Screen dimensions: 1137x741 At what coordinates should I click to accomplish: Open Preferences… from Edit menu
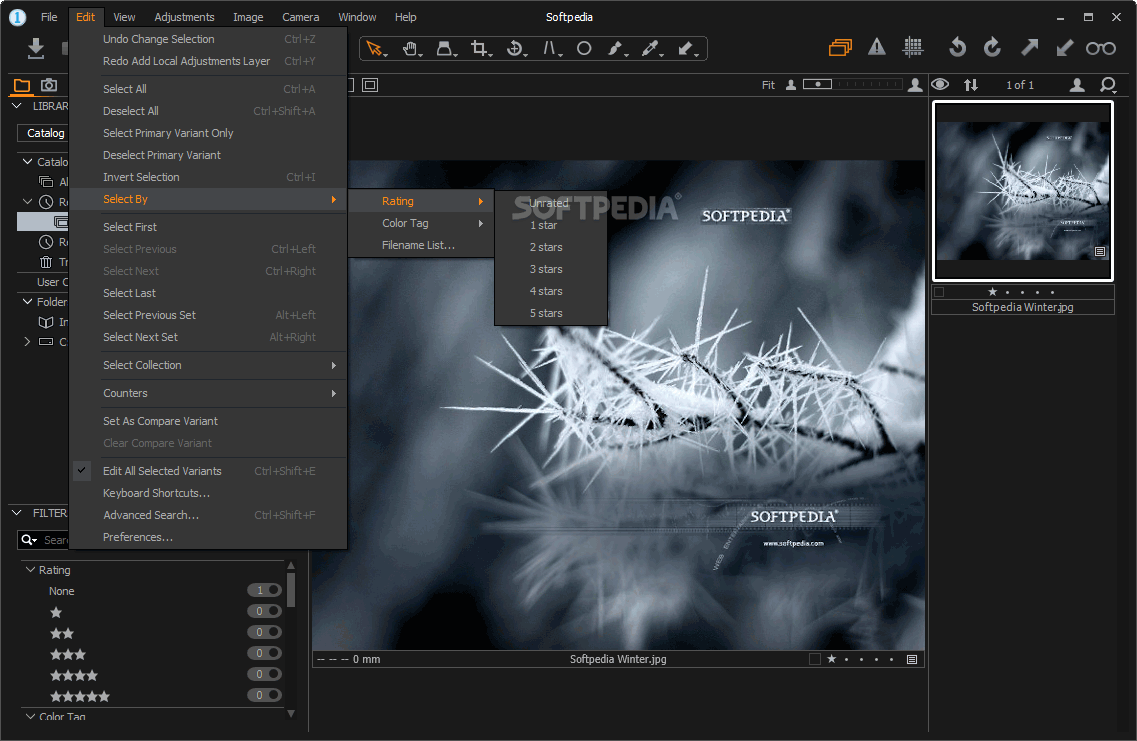[x=207, y=537]
